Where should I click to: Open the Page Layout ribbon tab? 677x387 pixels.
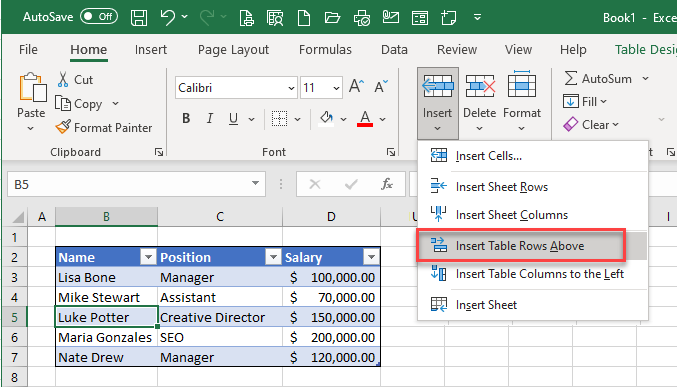(x=233, y=50)
